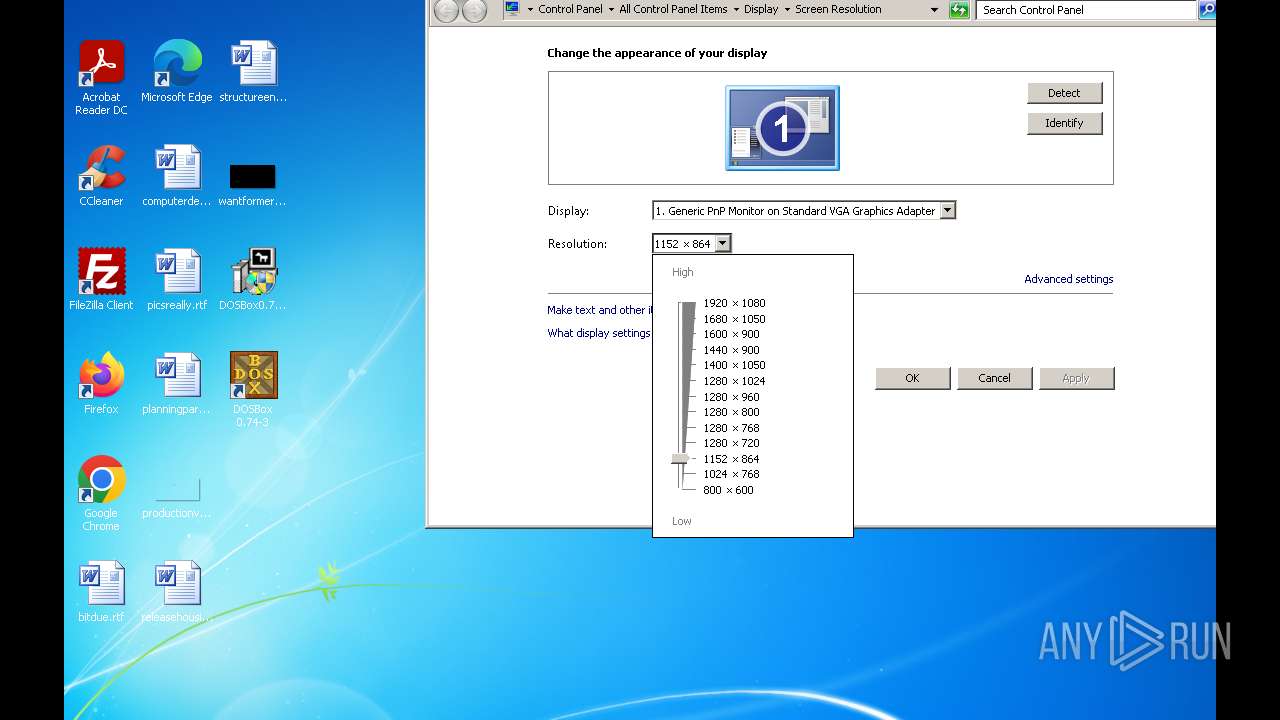Set resolution to 800 × 600
This screenshot has width=1280, height=720.
click(728, 490)
